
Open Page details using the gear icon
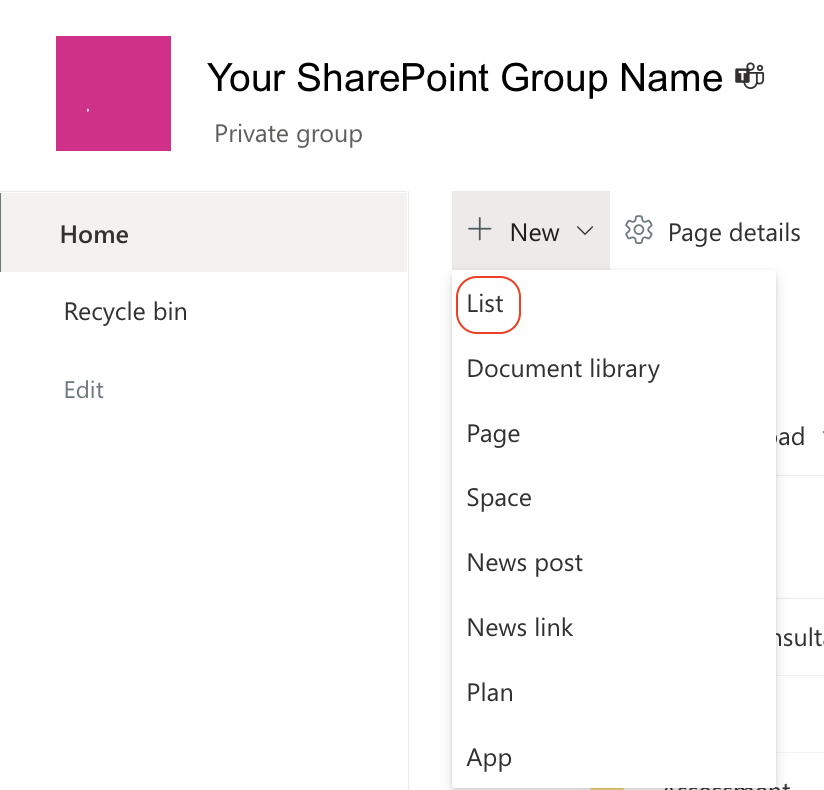pos(638,231)
